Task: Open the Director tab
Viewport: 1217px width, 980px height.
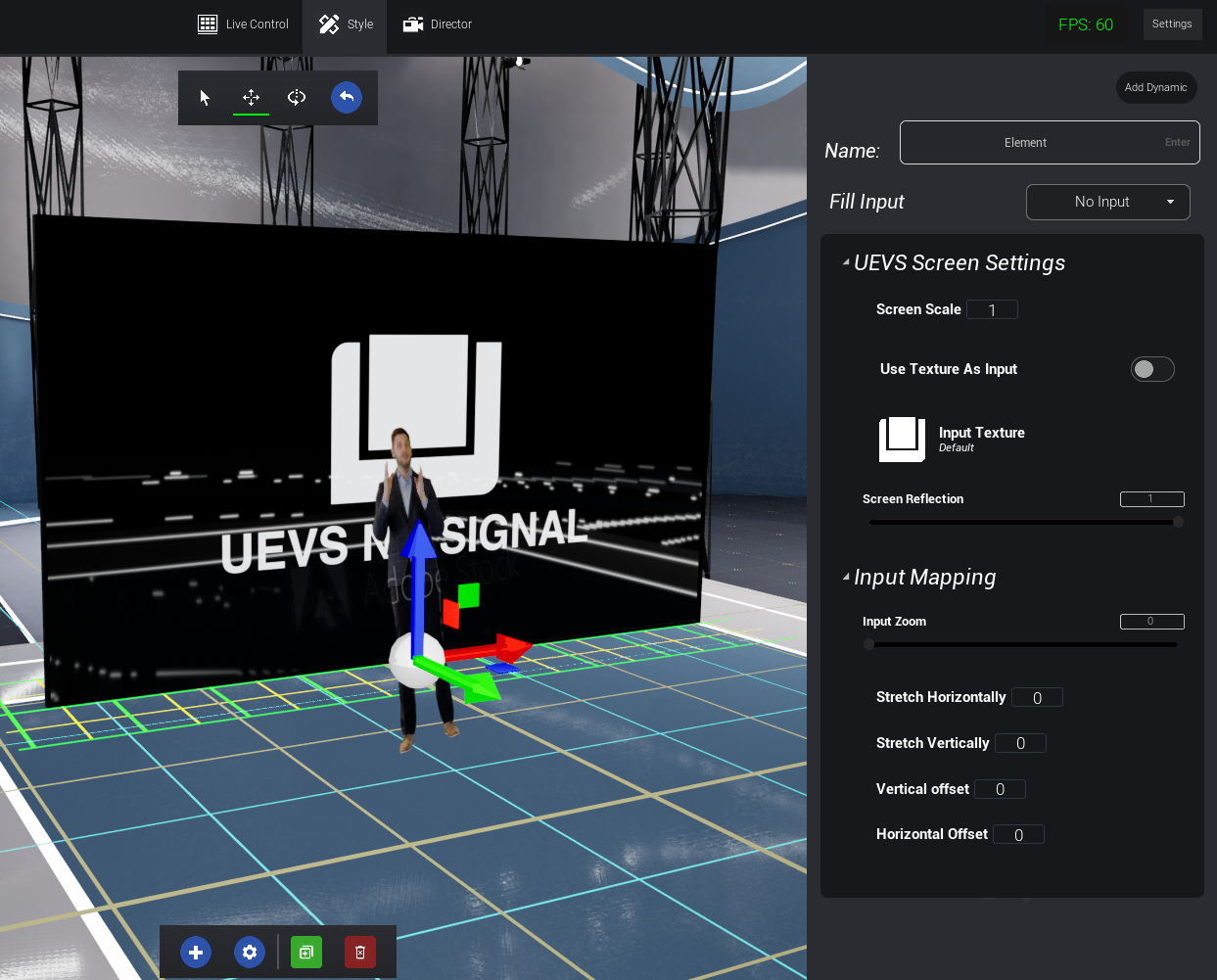Action: pos(438,24)
